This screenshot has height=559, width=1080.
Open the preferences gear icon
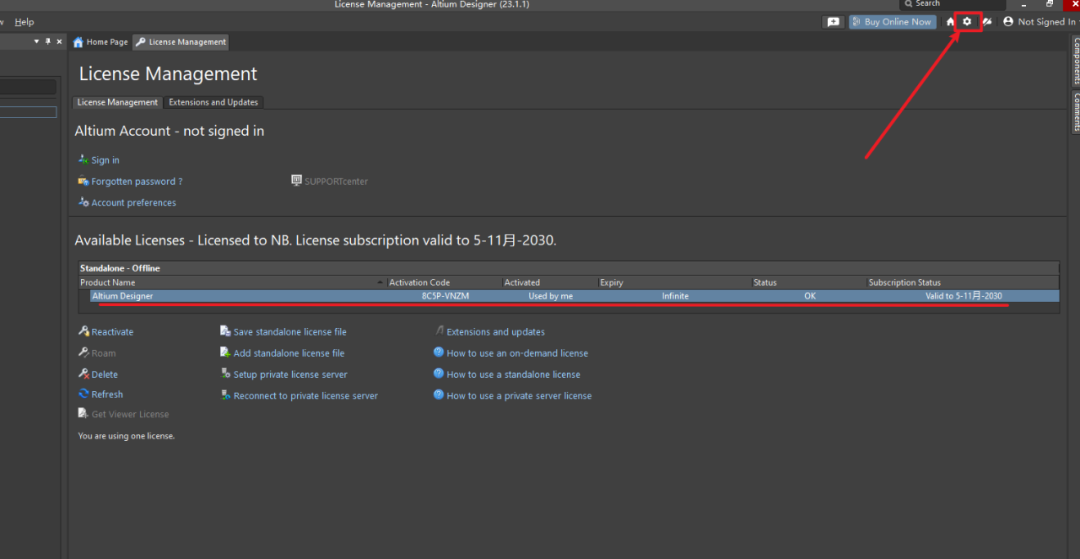tap(967, 22)
